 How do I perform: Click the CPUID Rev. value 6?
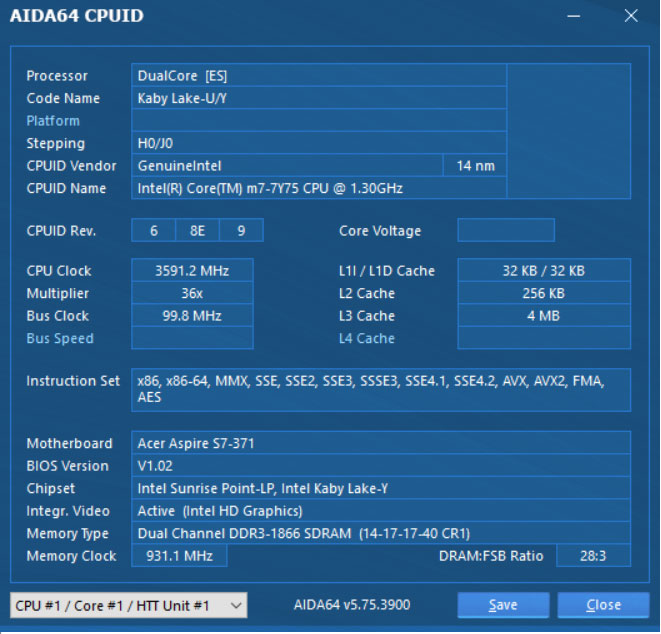click(x=153, y=230)
